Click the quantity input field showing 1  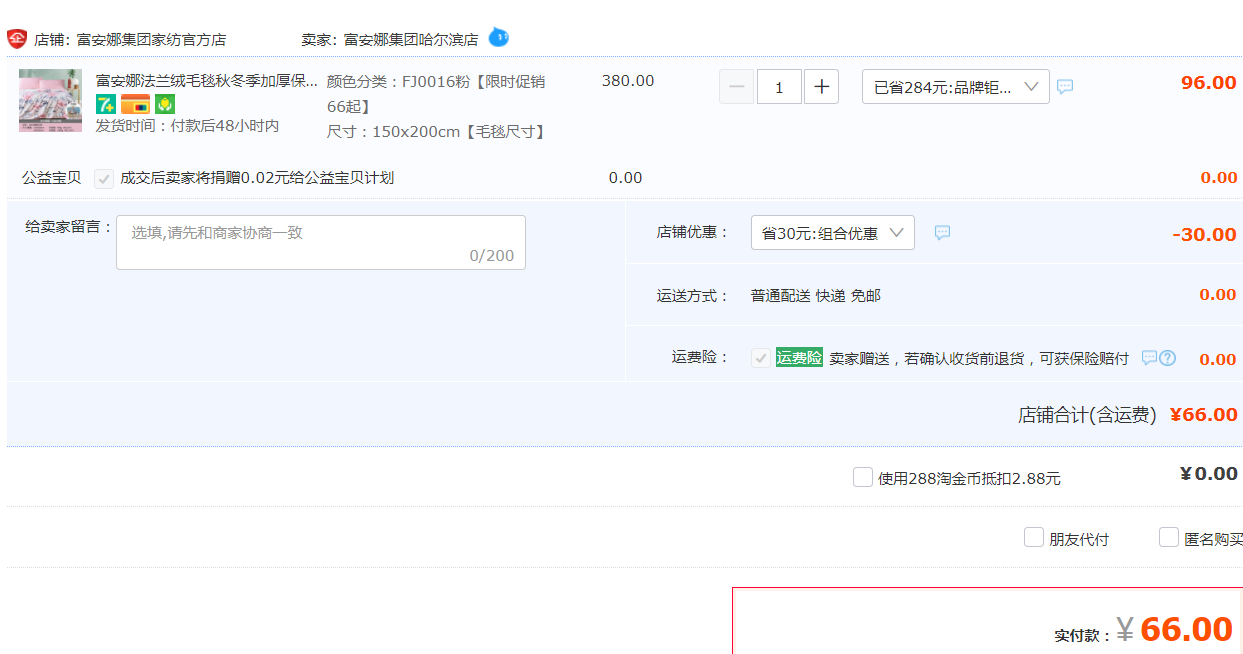point(779,87)
